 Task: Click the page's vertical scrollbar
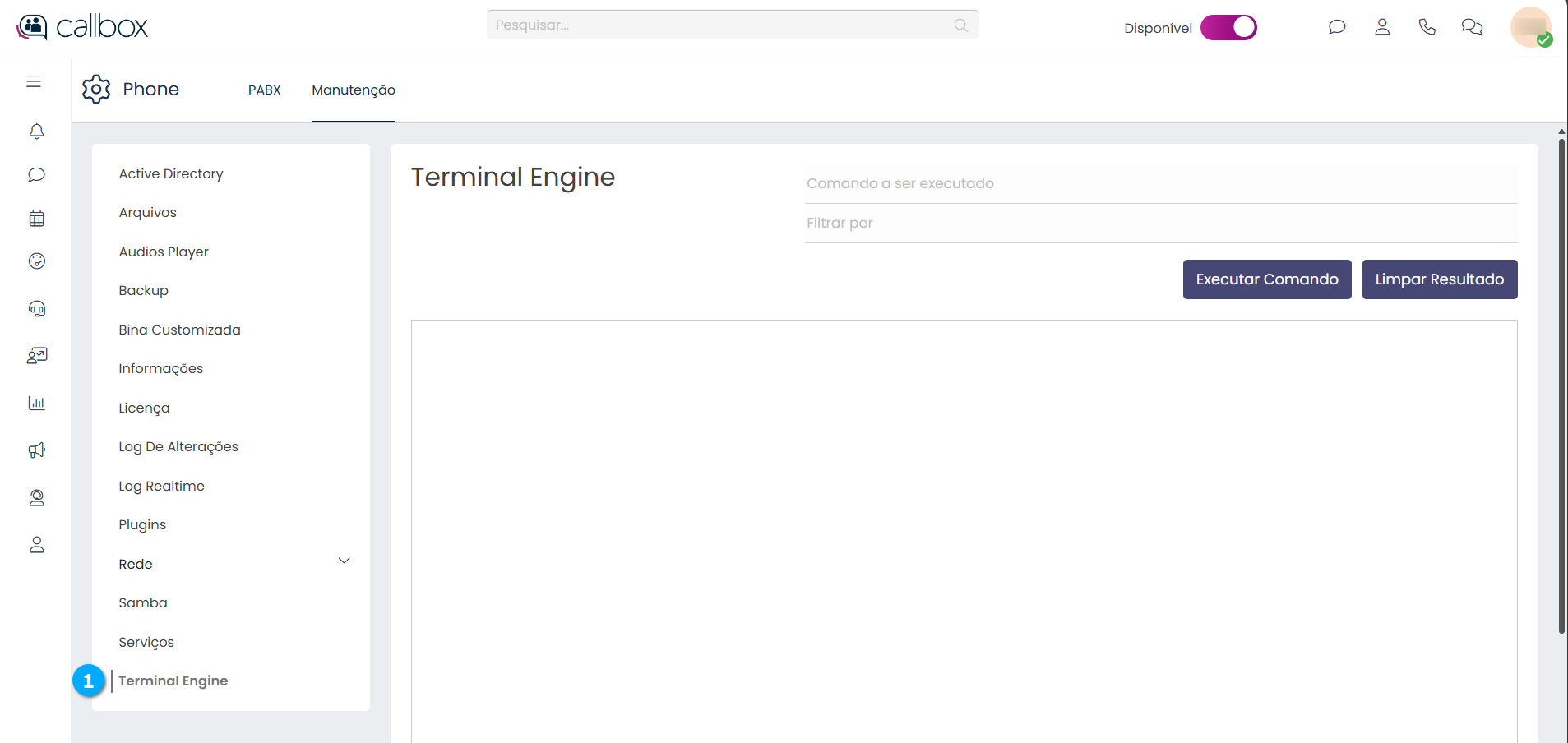1561,386
